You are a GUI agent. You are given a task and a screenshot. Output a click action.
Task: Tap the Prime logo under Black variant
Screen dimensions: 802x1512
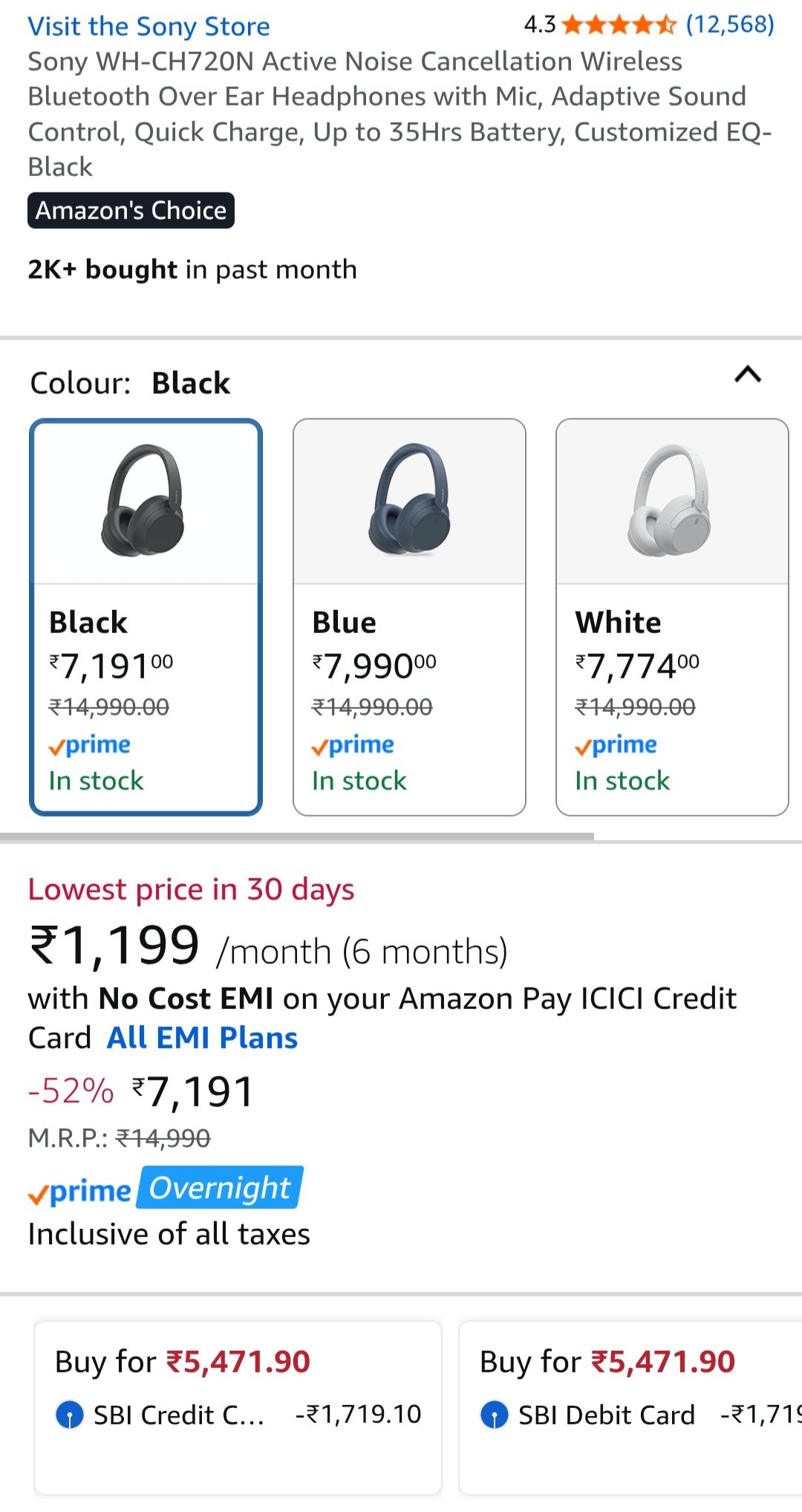click(x=90, y=745)
